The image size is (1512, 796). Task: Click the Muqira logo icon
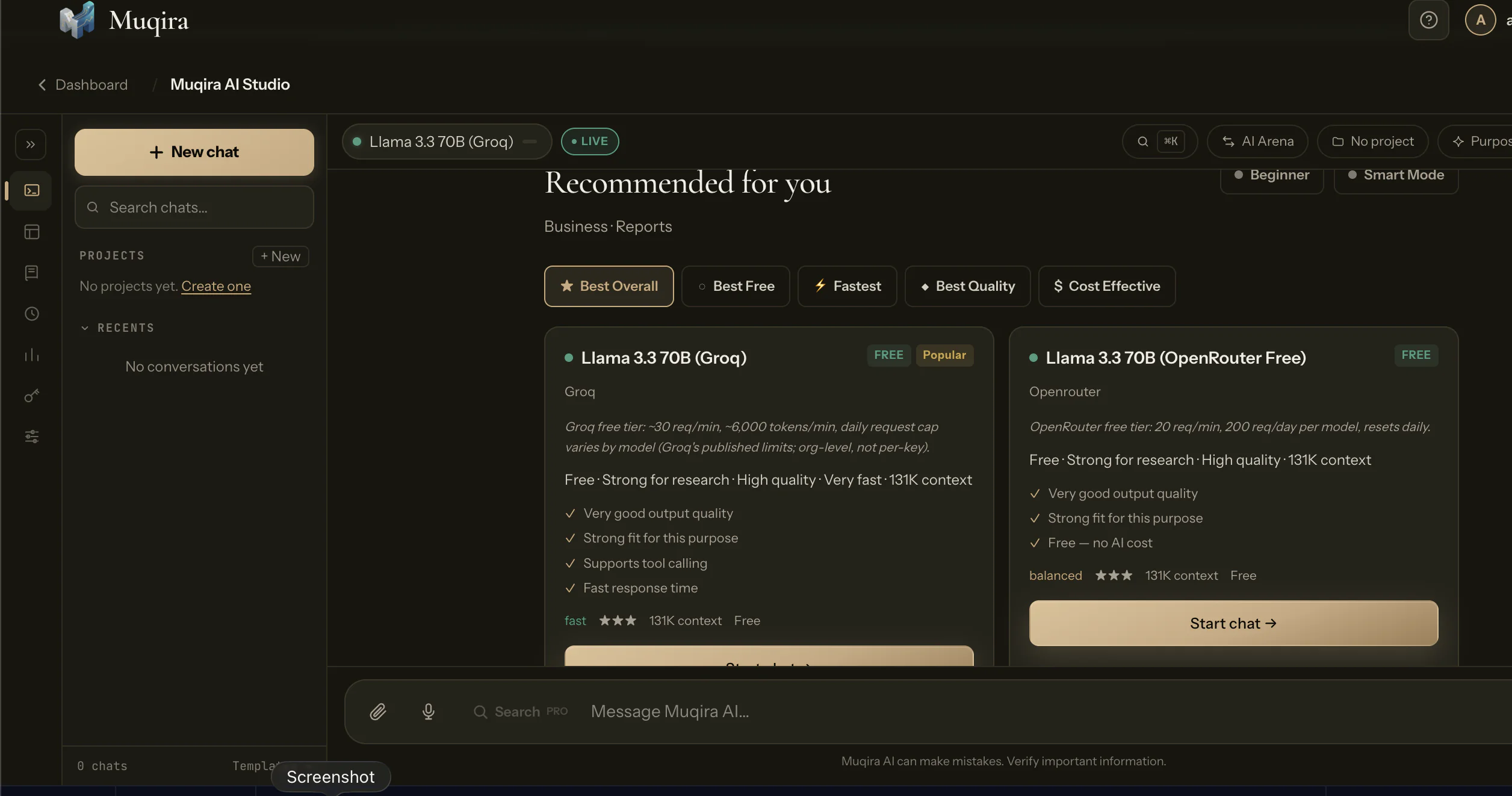pyautogui.click(x=77, y=20)
